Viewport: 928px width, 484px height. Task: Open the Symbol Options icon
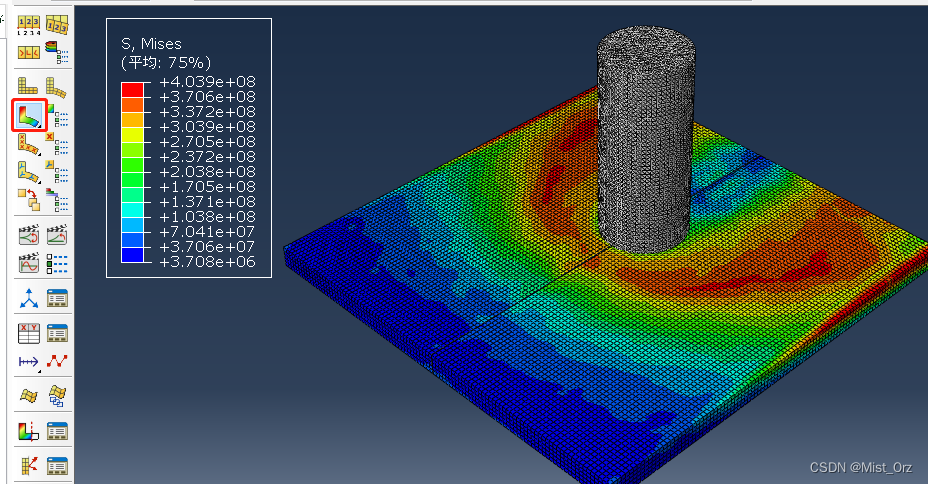click(x=58, y=146)
